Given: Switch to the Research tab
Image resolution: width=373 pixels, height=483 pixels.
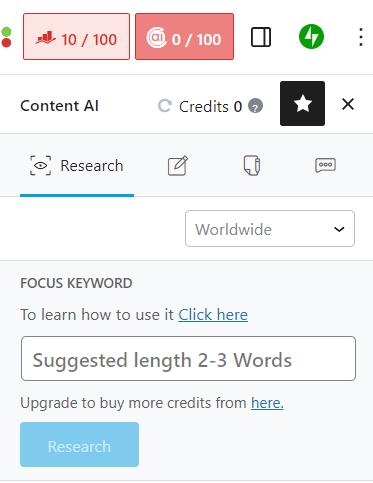Looking at the screenshot, I should tap(77, 166).
